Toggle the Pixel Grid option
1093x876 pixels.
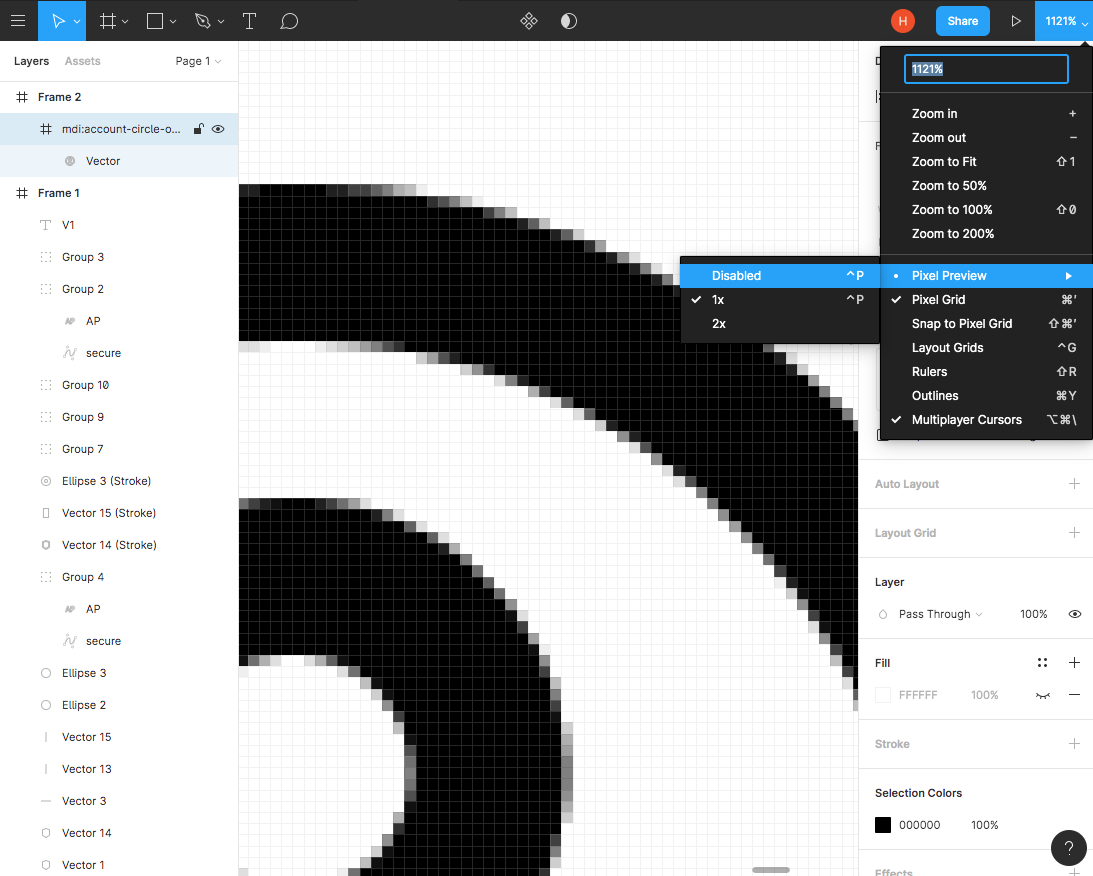(938, 299)
